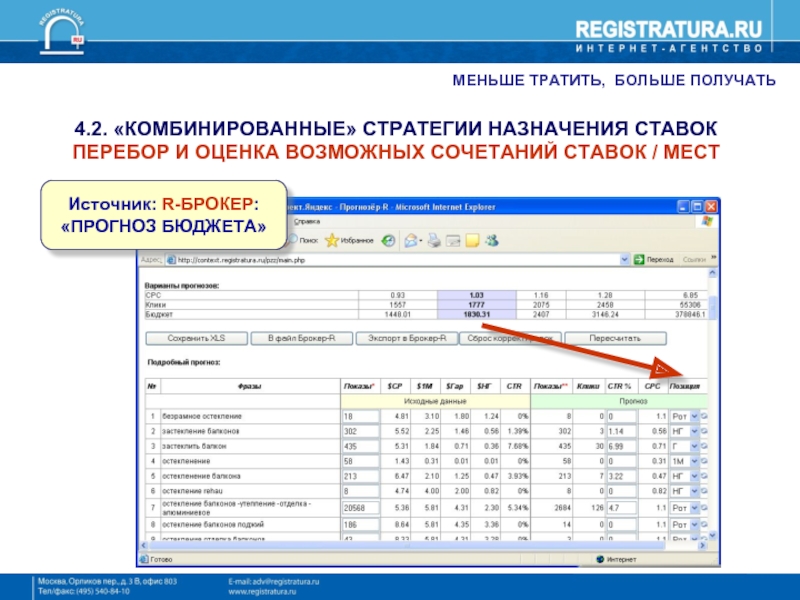Click refresh icon for застекление балконов row
Screen dimensions: 800x600
(704, 431)
